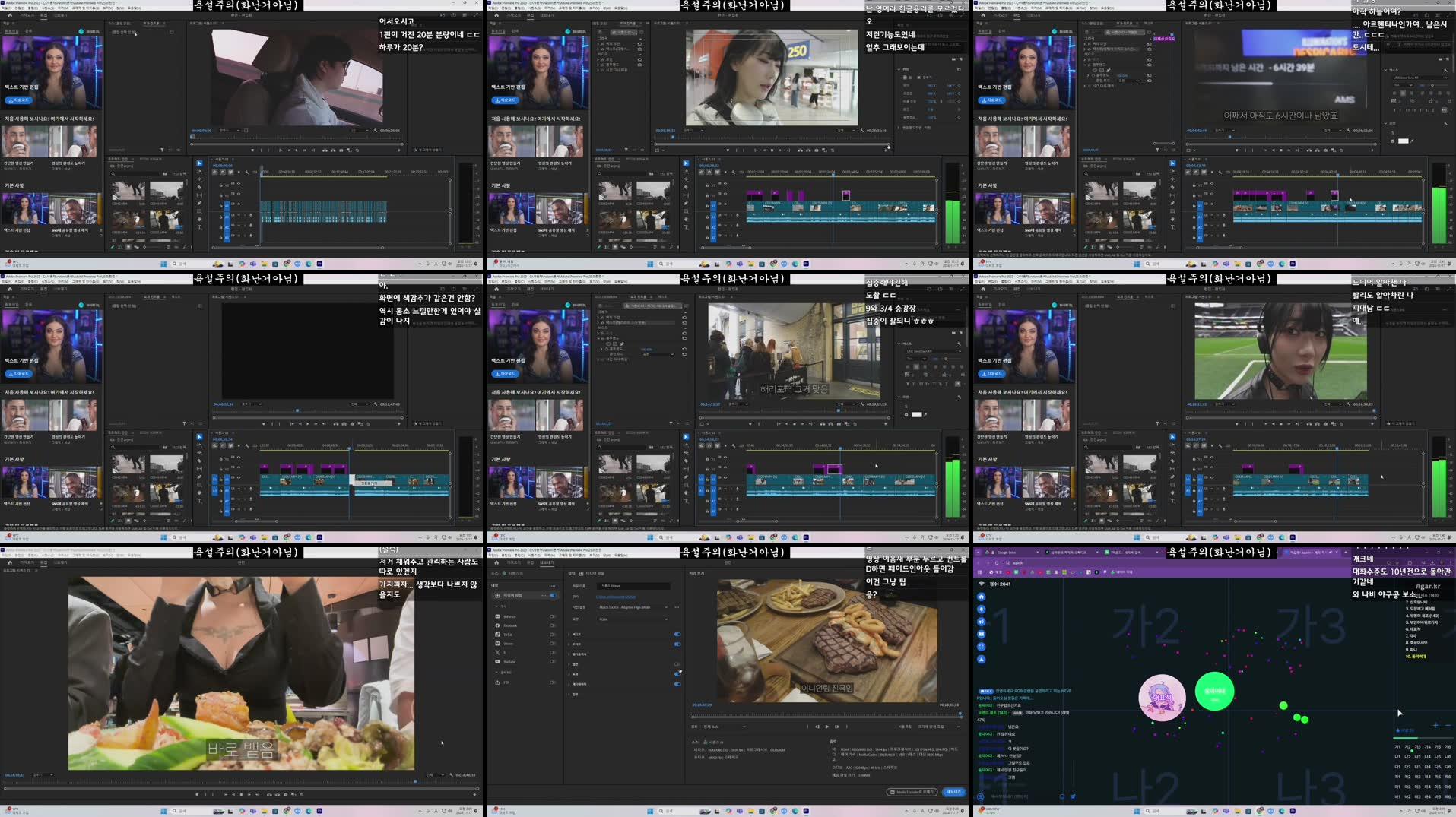
Task: Enable Facebook destination toggle
Action: [552, 625]
